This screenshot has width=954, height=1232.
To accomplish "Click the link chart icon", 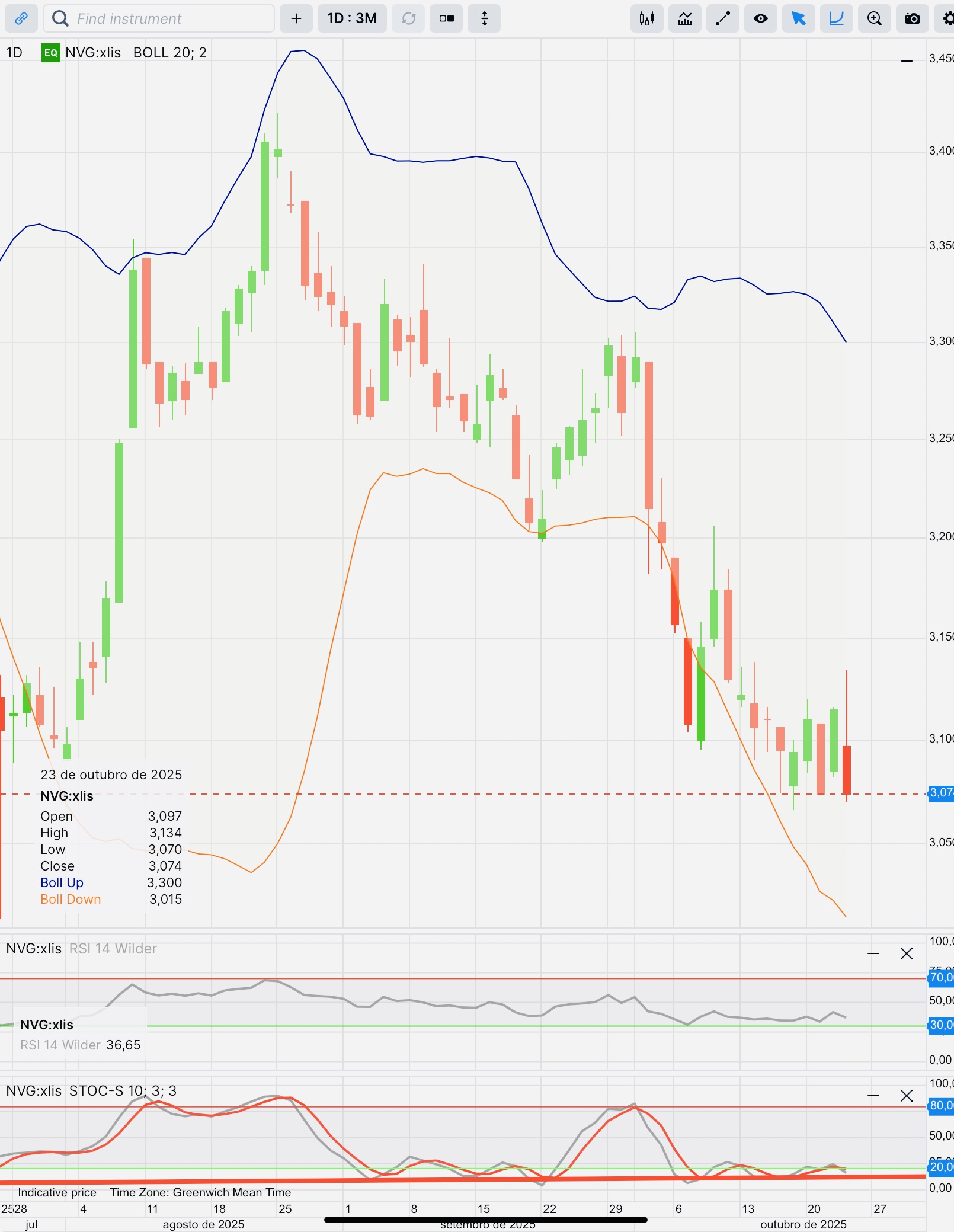I will [x=21, y=18].
